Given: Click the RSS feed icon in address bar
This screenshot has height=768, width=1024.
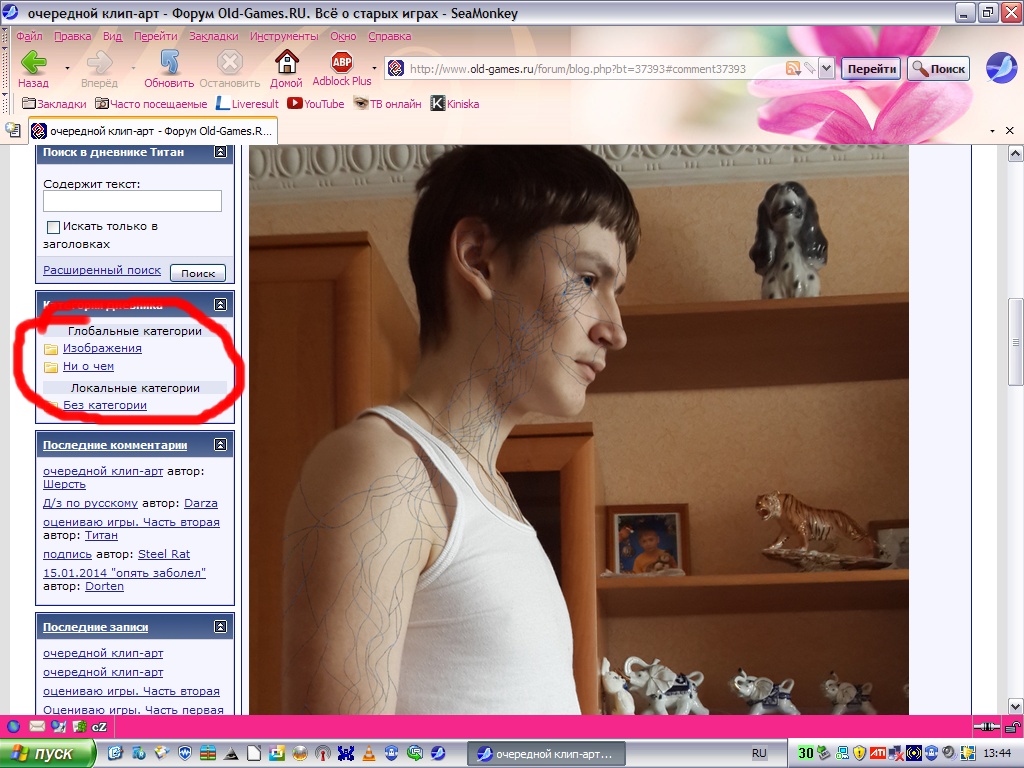Looking at the screenshot, I should click(x=793, y=69).
